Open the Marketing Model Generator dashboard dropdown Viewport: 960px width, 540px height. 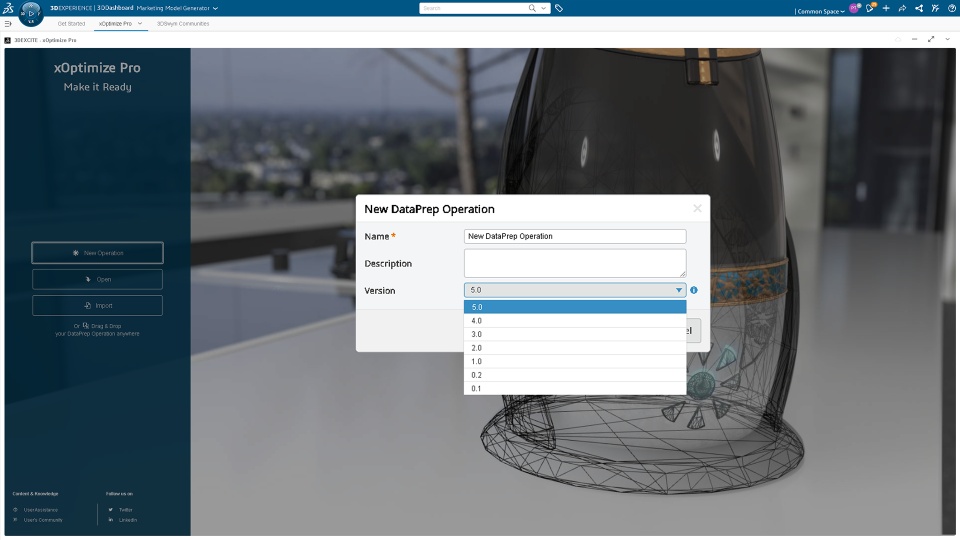215,9
